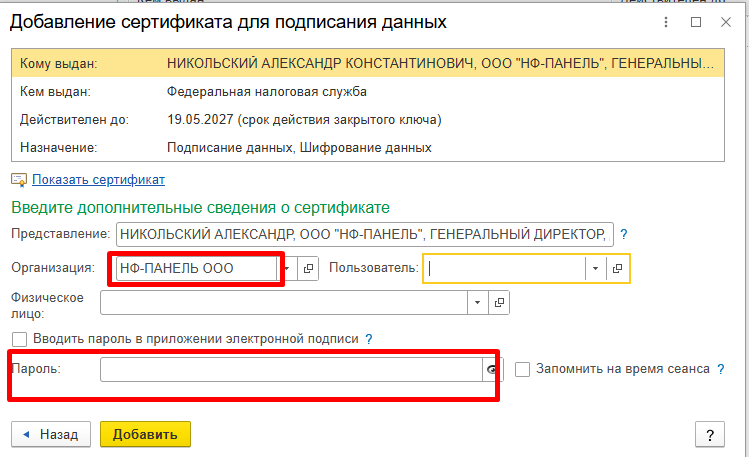Show help for Запомнить на время сеанса
The width and height of the screenshot is (749, 457).
pyautogui.click(x=720, y=369)
